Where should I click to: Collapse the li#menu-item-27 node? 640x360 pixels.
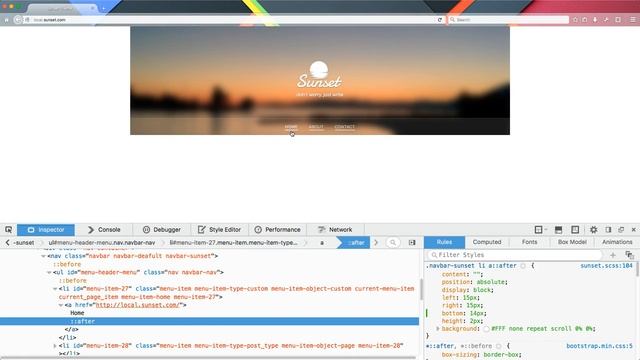pyautogui.click(x=55, y=289)
